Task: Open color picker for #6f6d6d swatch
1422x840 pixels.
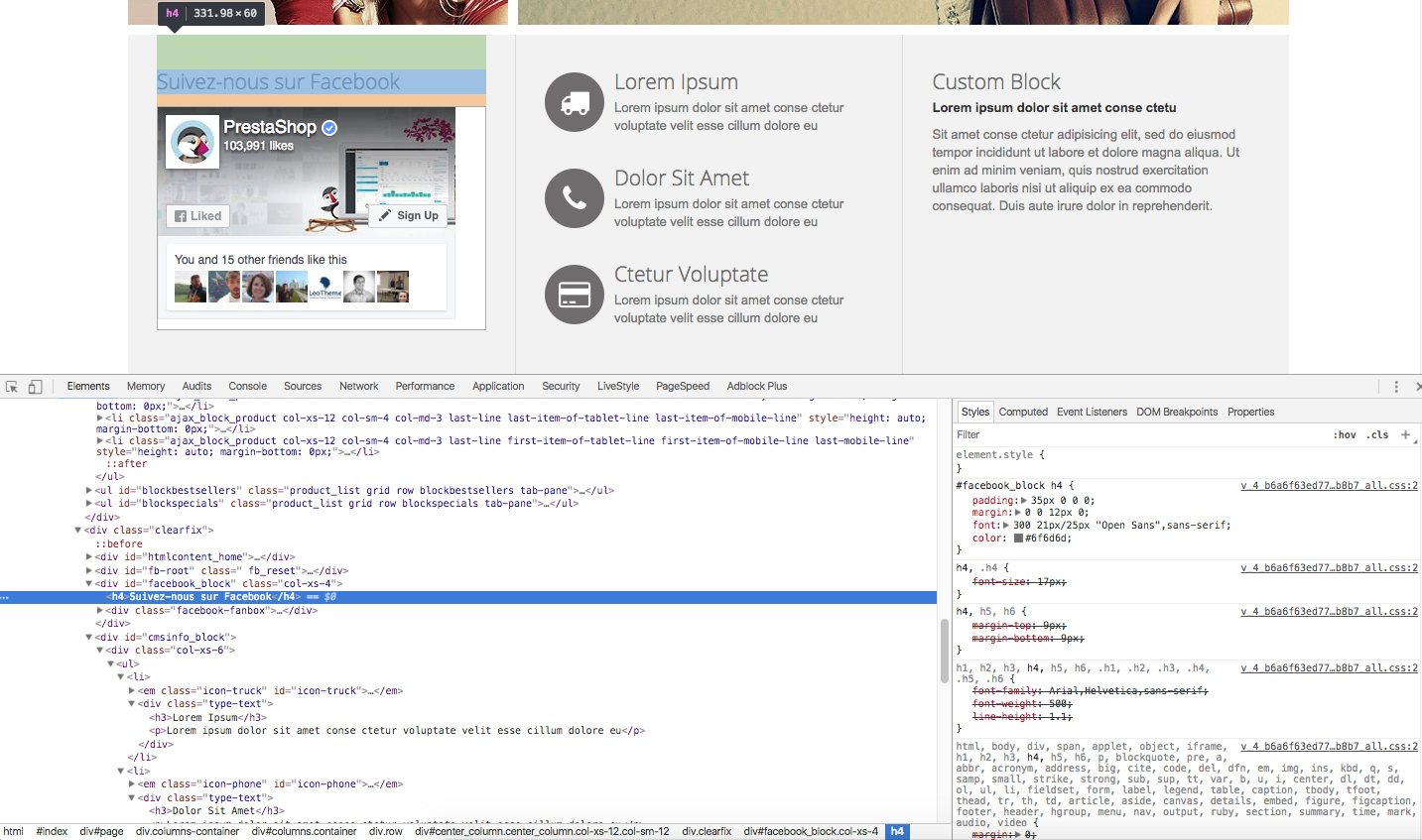Action: [x=1018, y=539]
